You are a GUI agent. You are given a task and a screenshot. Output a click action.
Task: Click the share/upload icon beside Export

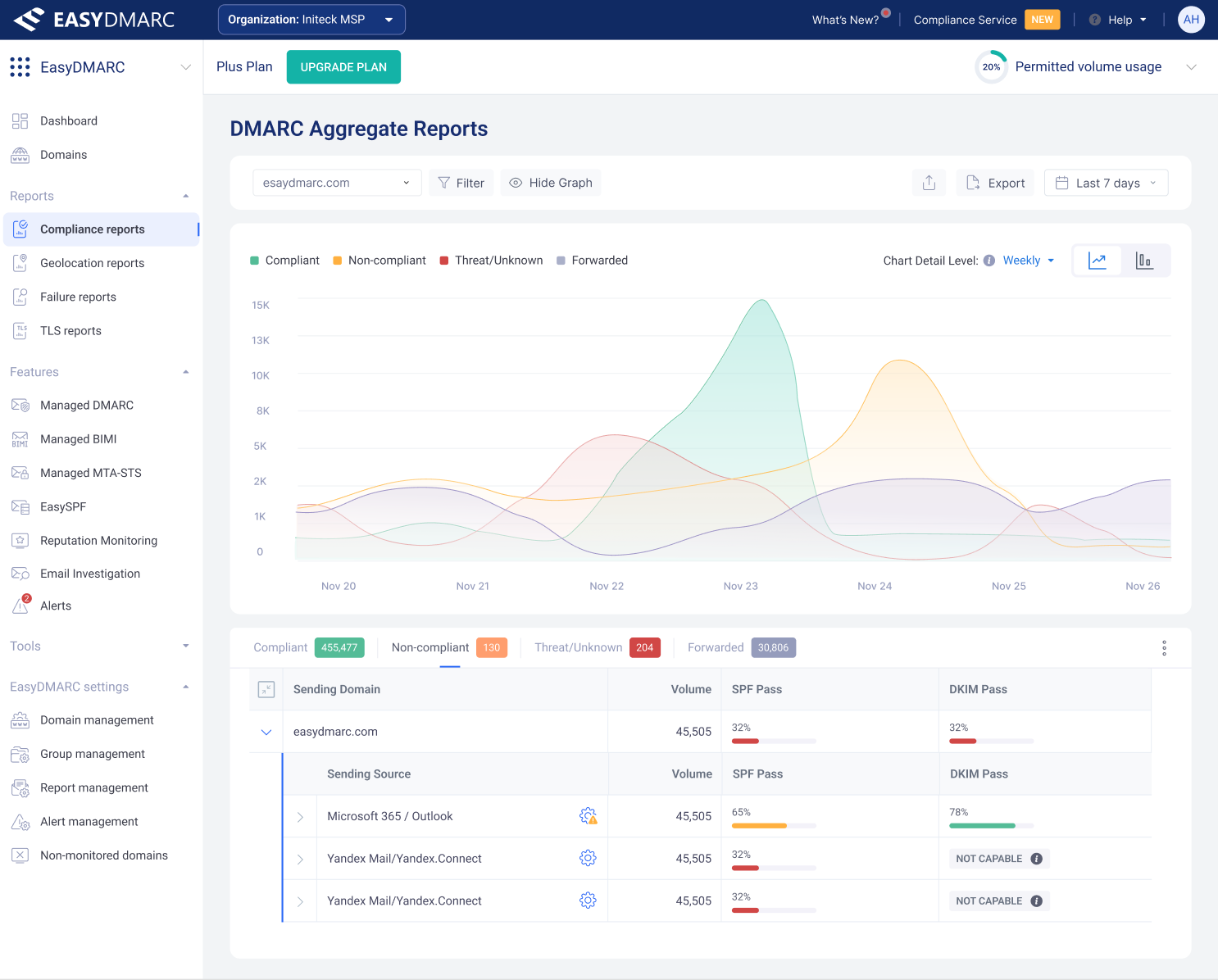tap(929, 183)
